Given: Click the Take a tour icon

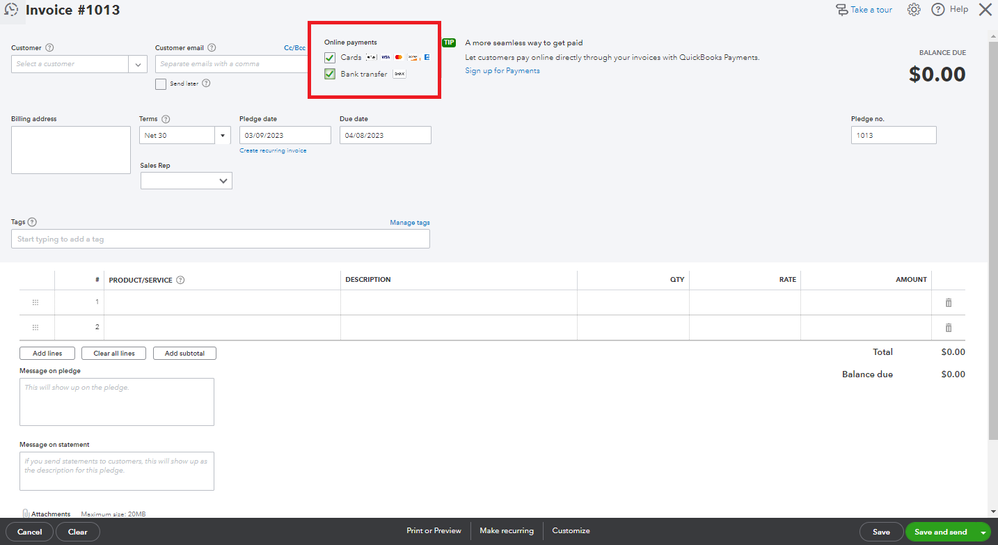Looking at the screenshot, I should click(x=841, y=10).
